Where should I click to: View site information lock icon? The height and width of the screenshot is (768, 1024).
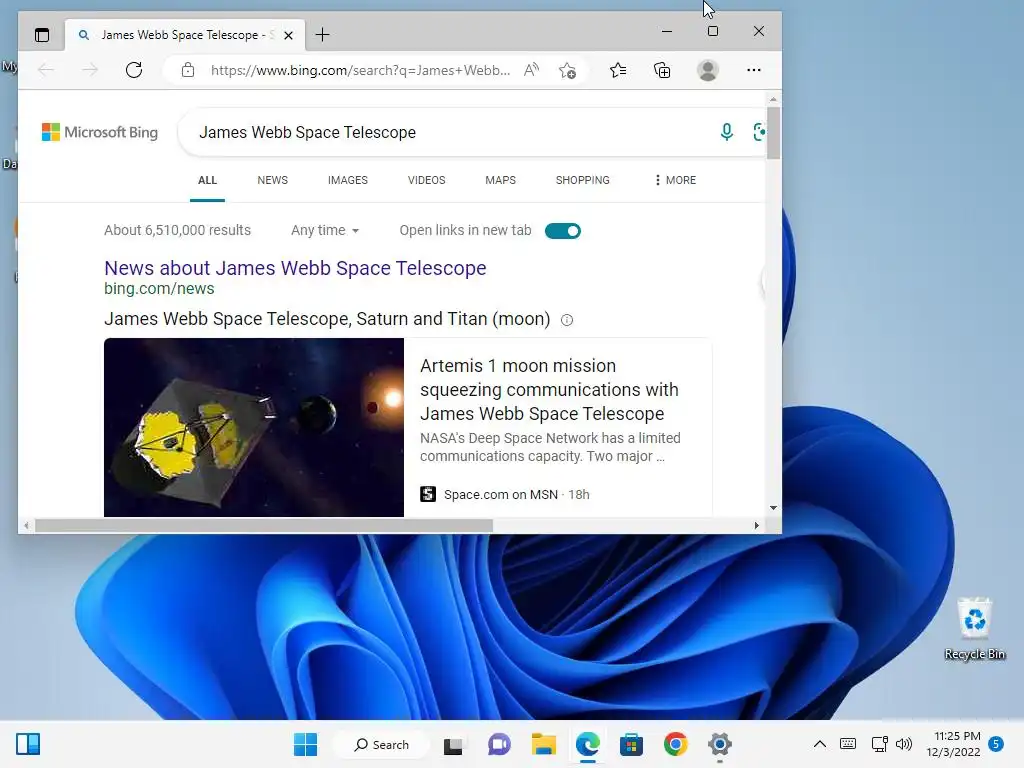tap(188, 70)
